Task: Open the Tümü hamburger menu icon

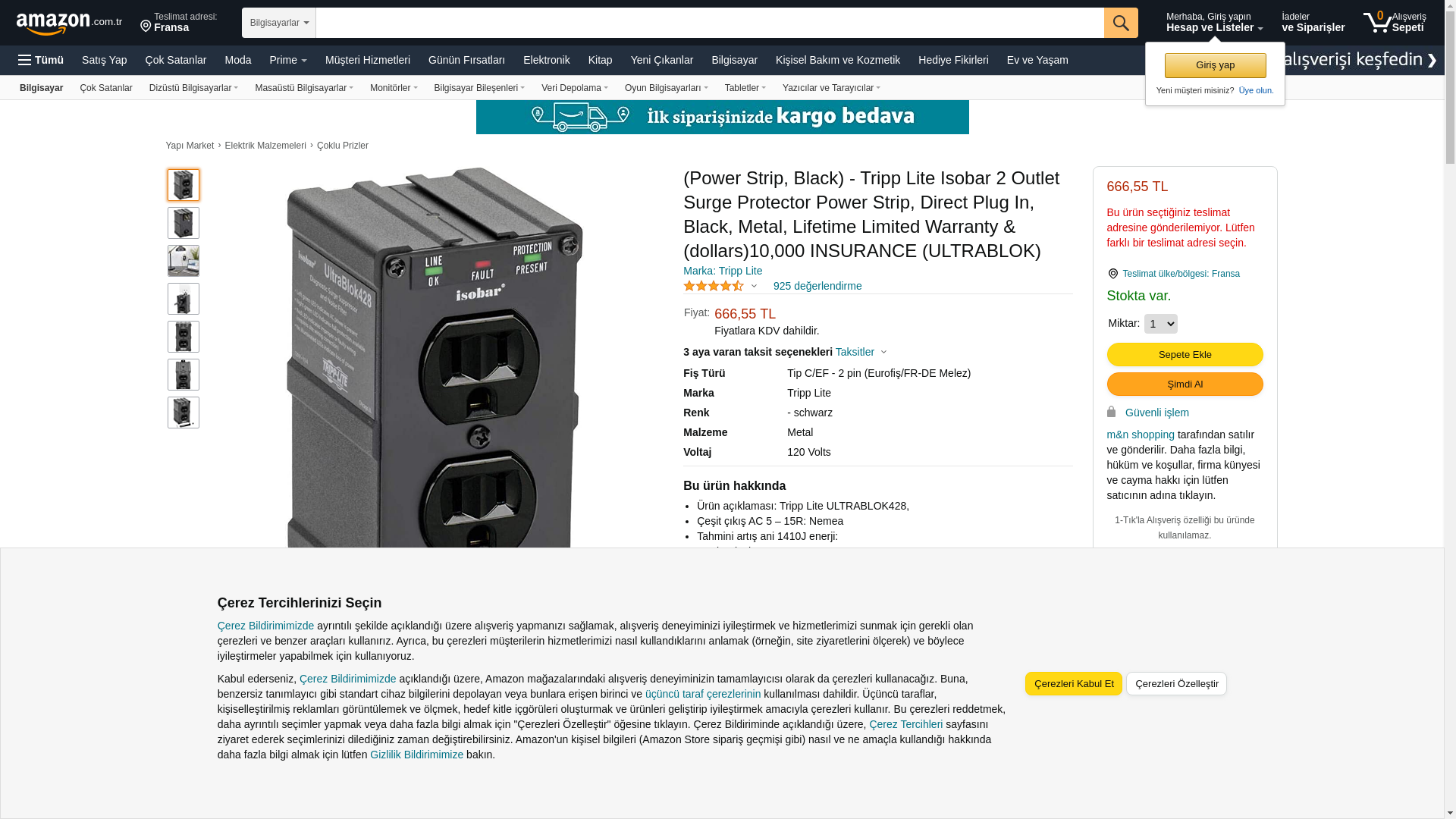Action: tap(25, 60)
